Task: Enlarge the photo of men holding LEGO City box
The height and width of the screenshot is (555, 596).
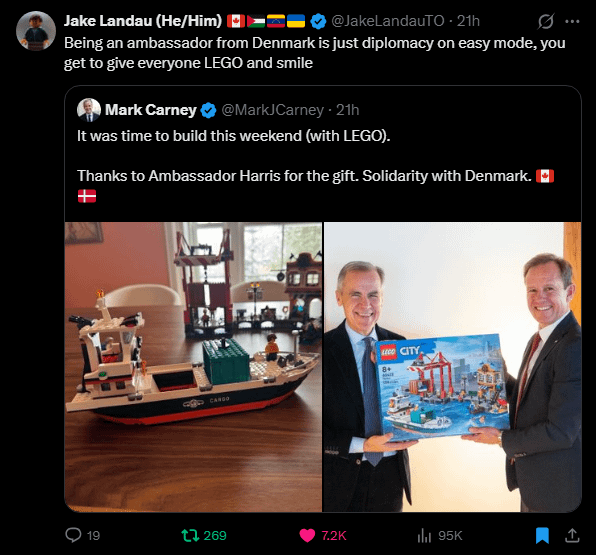Action: coord(452,367)
